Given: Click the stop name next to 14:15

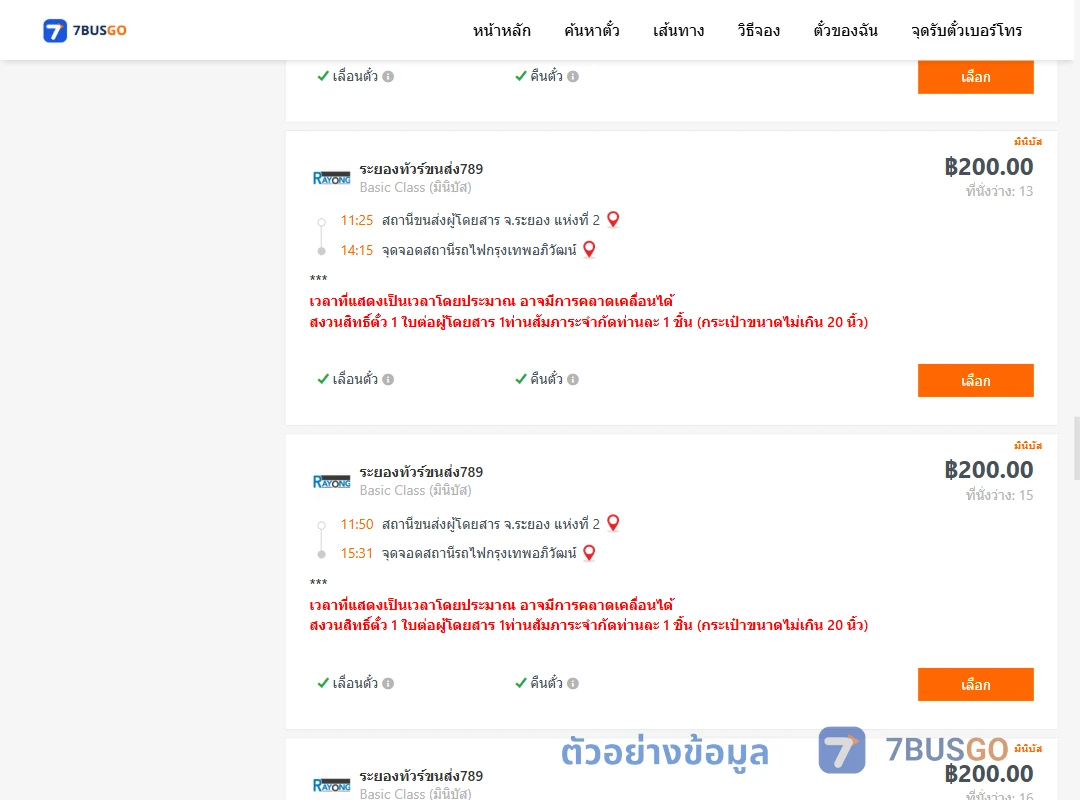Looking at the screenshot, I should pyautogui.click(x=479, y=250).
